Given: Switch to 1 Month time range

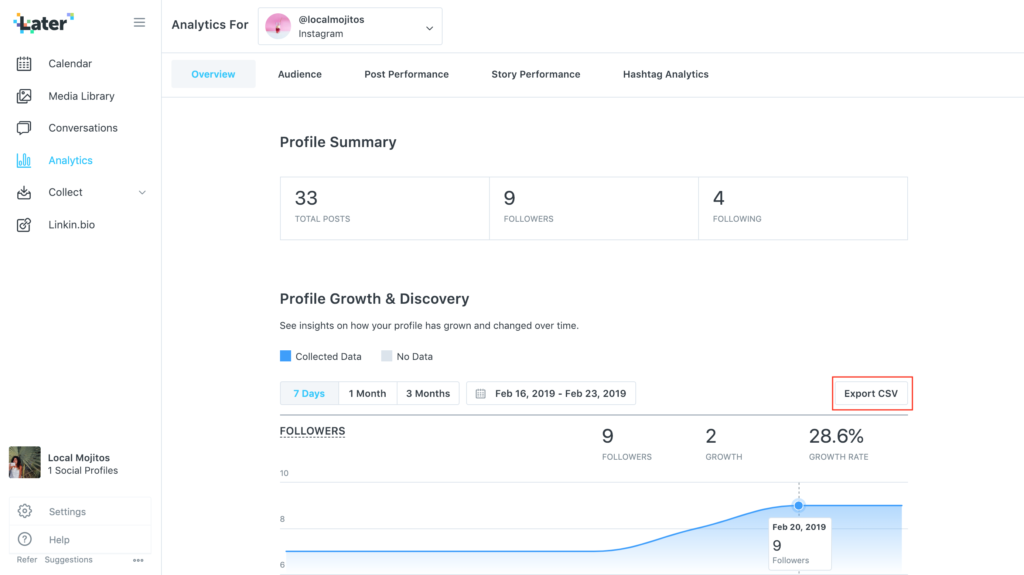Looking at the screenshot, I should click(367, 393).
